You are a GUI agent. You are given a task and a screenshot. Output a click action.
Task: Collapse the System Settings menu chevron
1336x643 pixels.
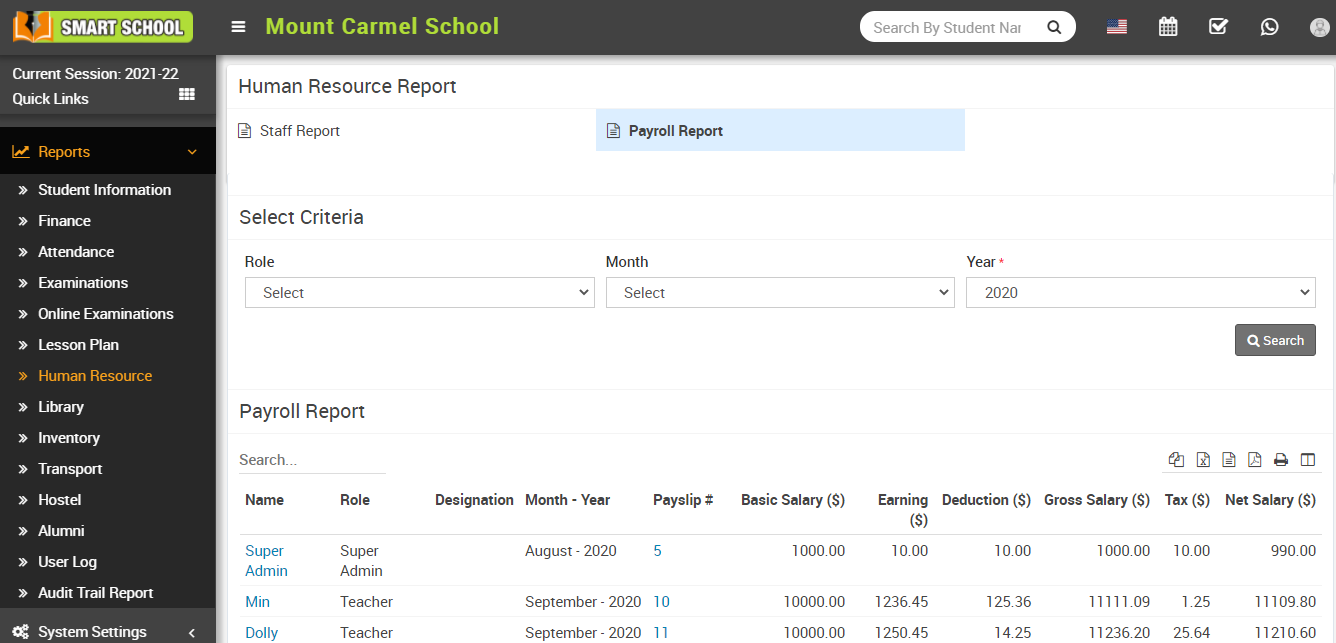tap(191, 631)
